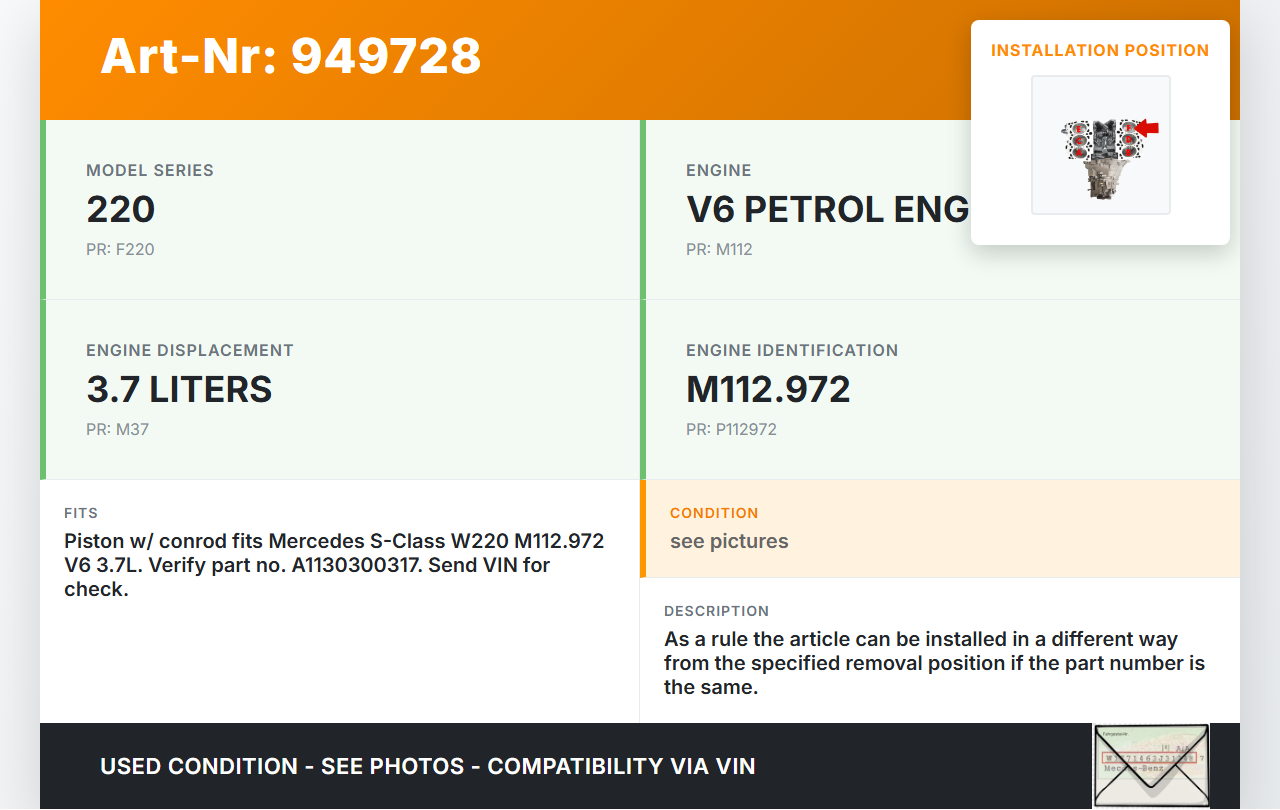Click the PR: M112 code
This screenshot has height=810, width=1280.
point(719,249)
